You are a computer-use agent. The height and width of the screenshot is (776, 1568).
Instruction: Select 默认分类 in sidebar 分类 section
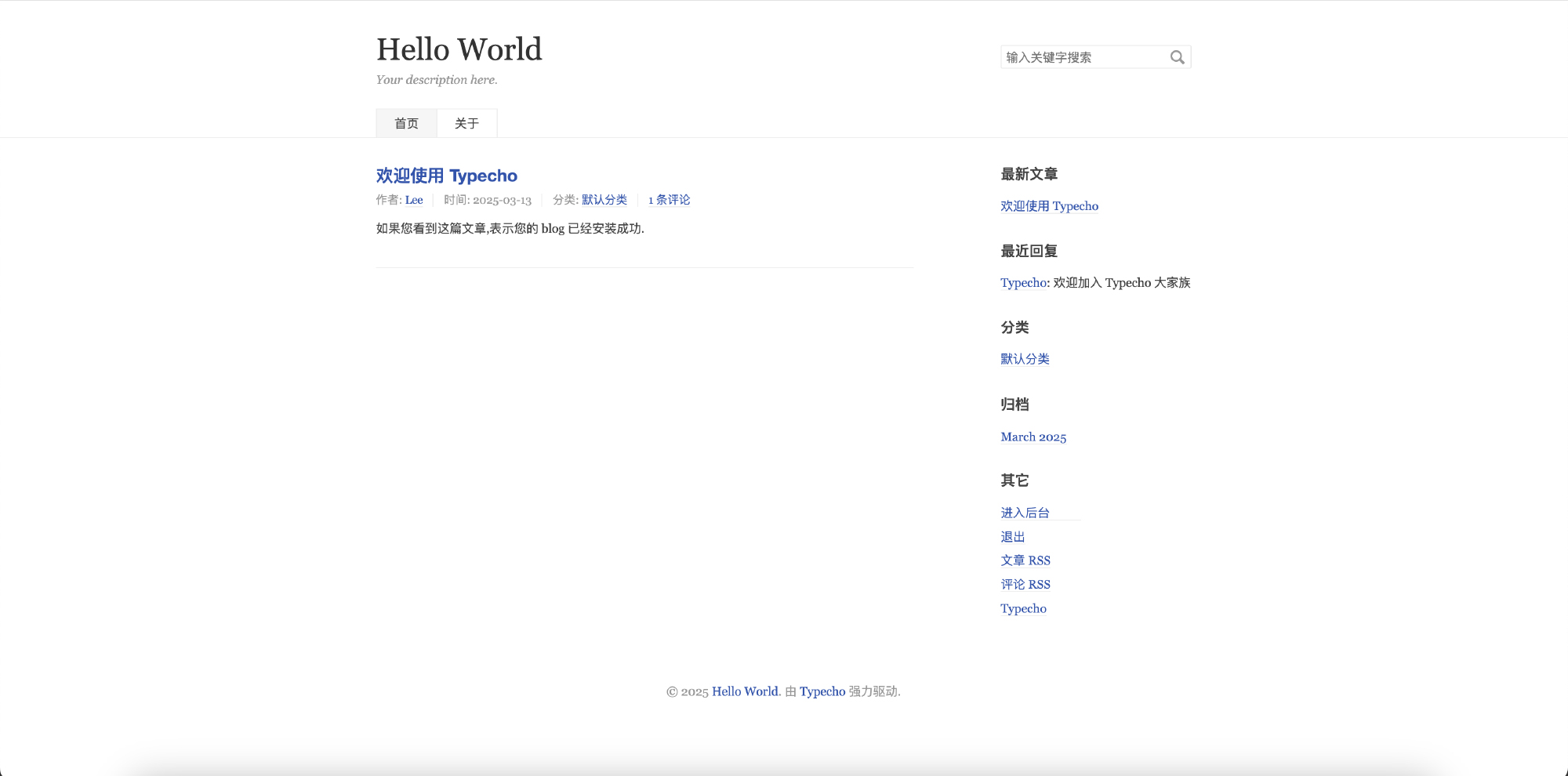point(1025,359)
